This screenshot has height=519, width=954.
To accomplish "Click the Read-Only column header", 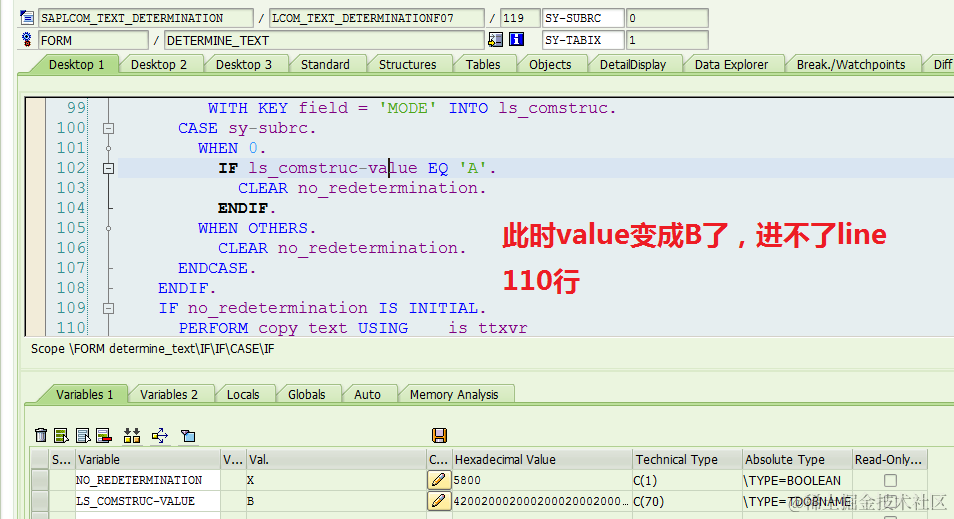I will (888, 459).
